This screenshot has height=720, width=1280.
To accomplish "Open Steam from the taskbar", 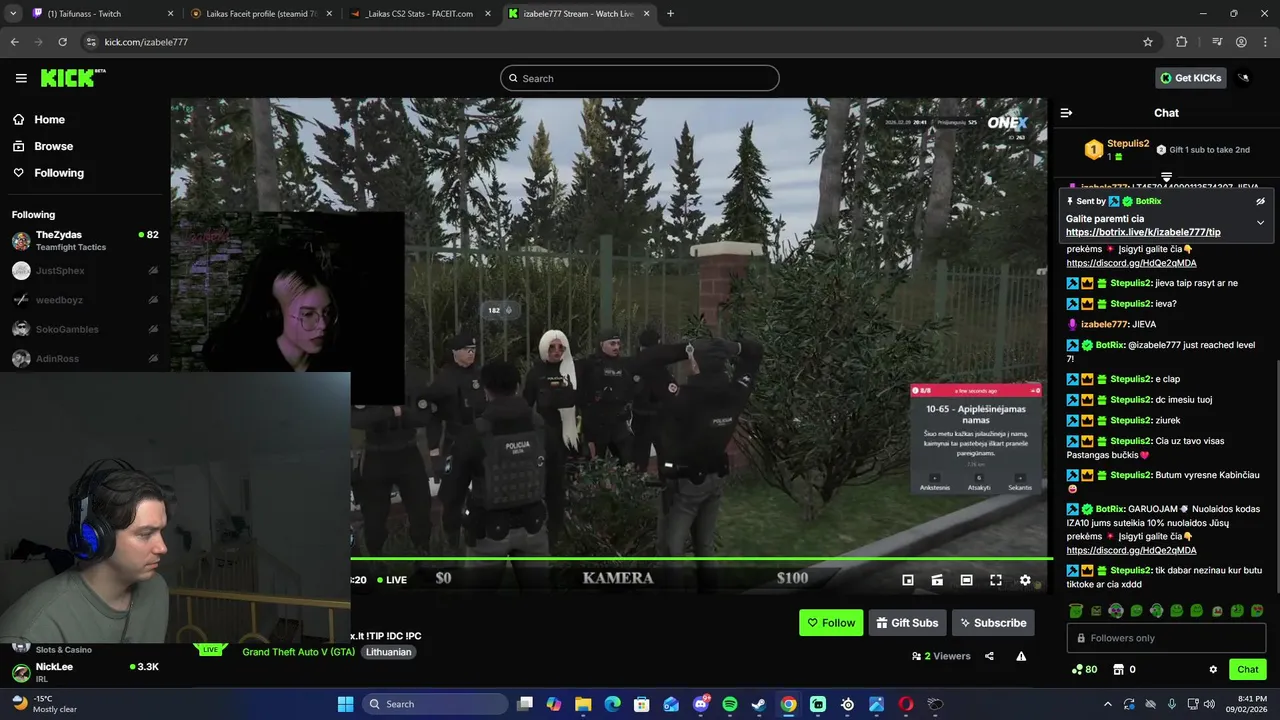I will coord(759,704).
